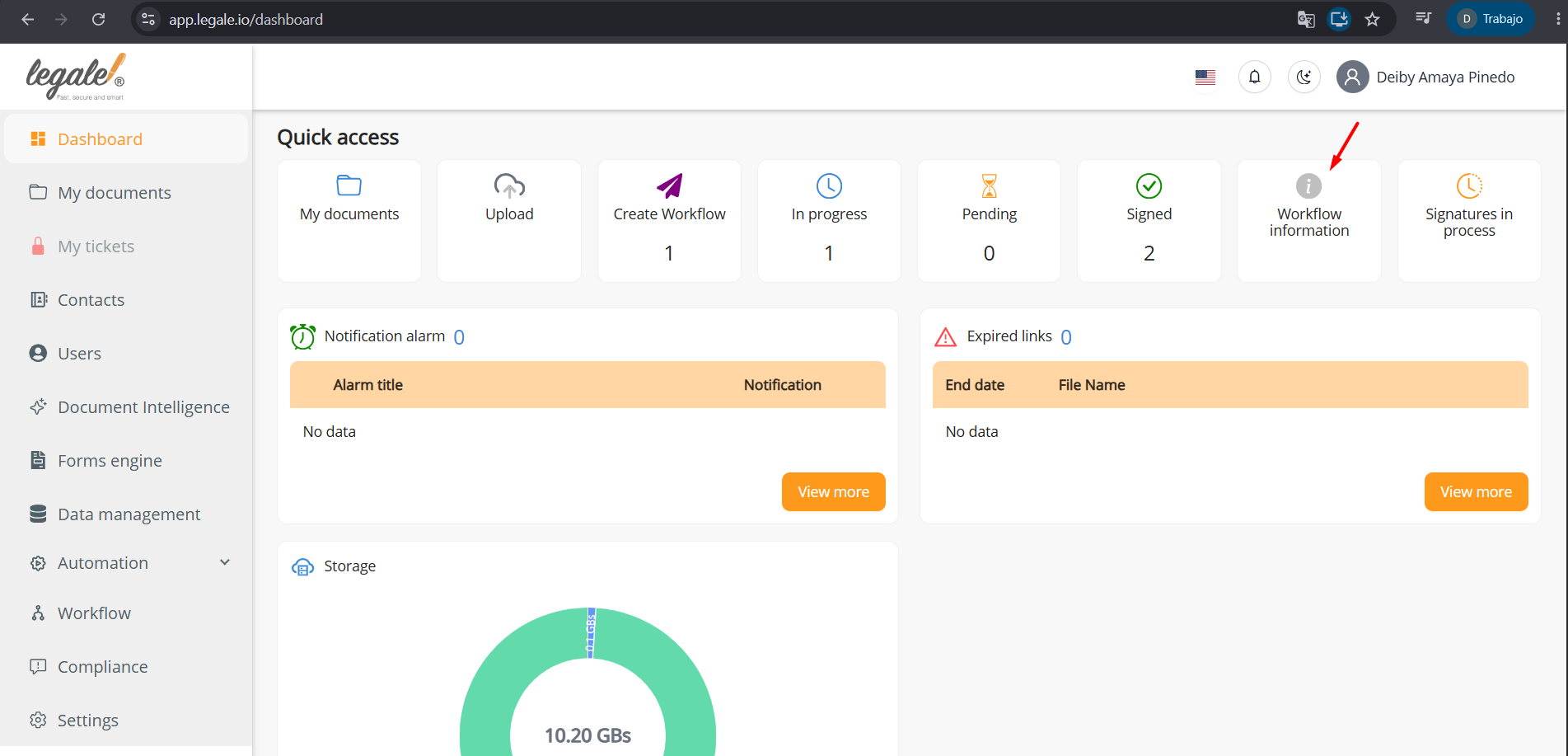Open Compliance in the sidebar
Screen dimensions: 1568x756
click(126, 666)
